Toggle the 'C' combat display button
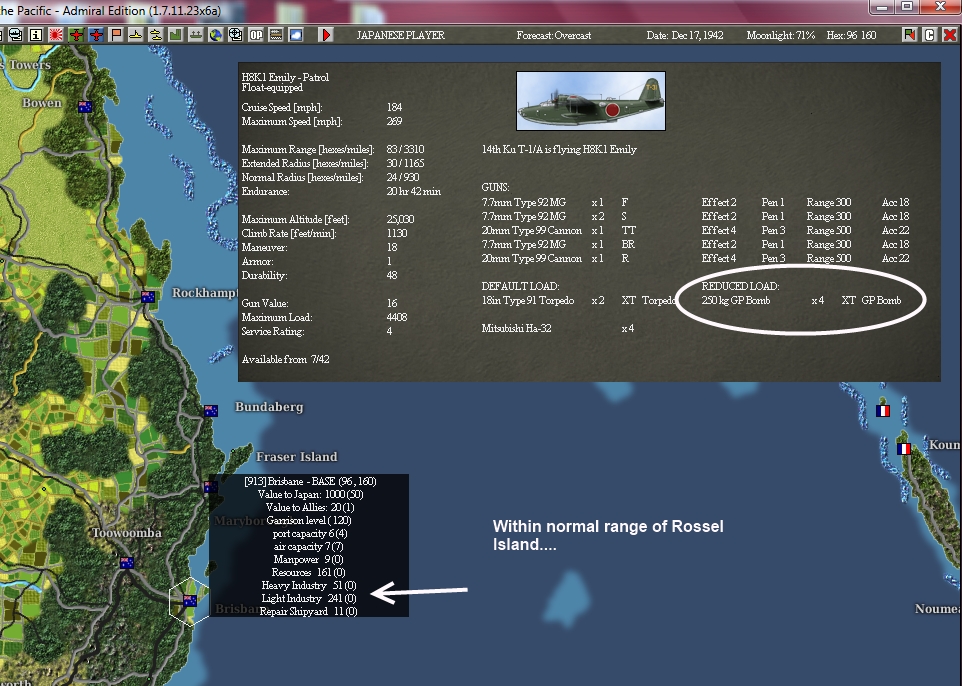962x686 pixels. pyautogui.click(x=930, y=35)
